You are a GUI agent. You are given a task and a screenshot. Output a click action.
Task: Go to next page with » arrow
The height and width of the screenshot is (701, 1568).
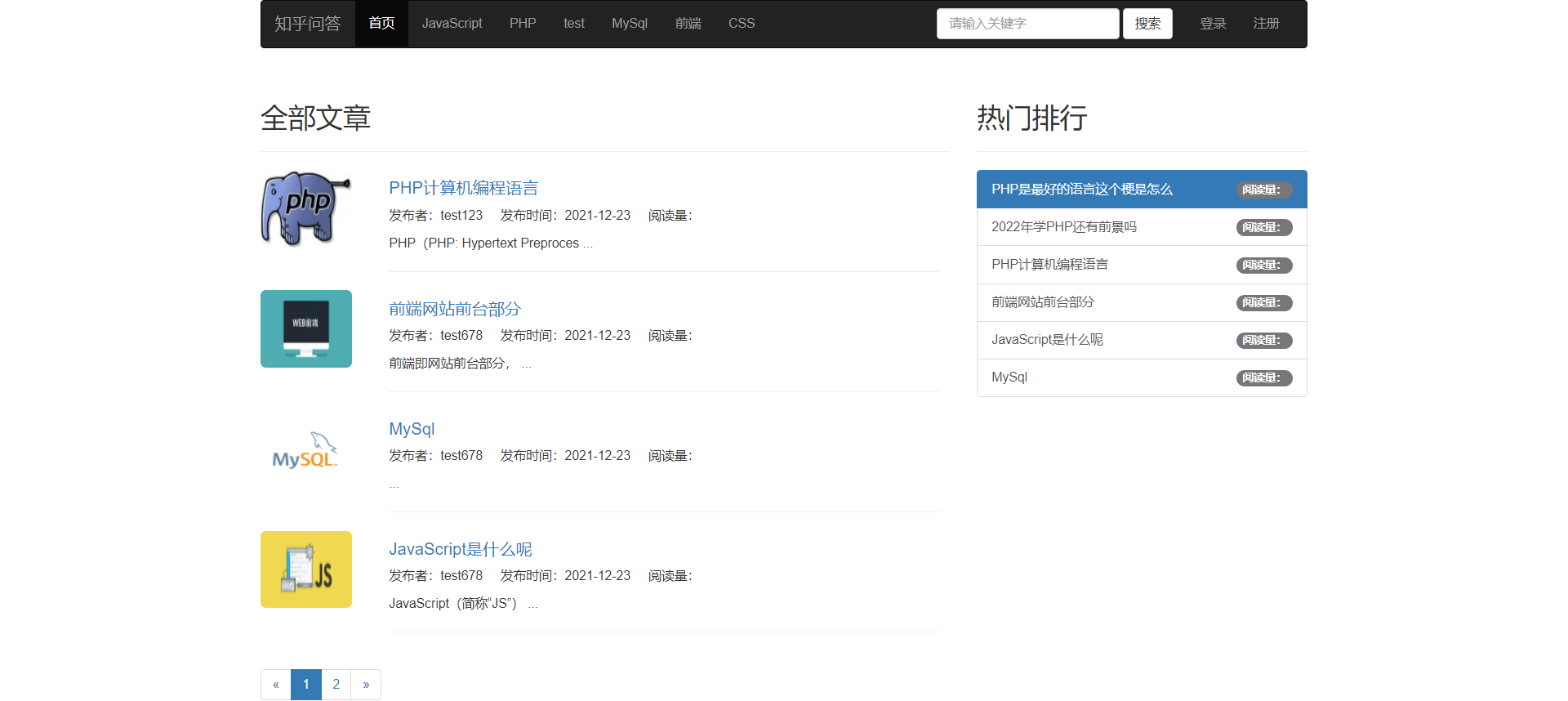[x=366, y=685]
